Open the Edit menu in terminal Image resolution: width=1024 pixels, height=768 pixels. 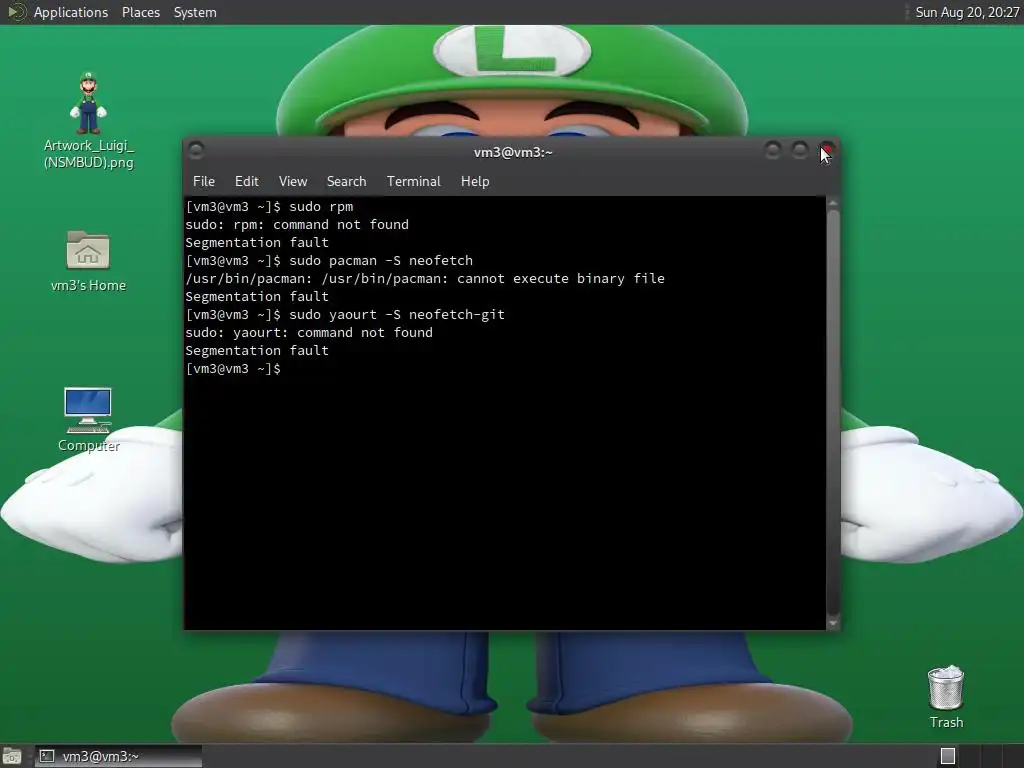(x=246, y=182)
